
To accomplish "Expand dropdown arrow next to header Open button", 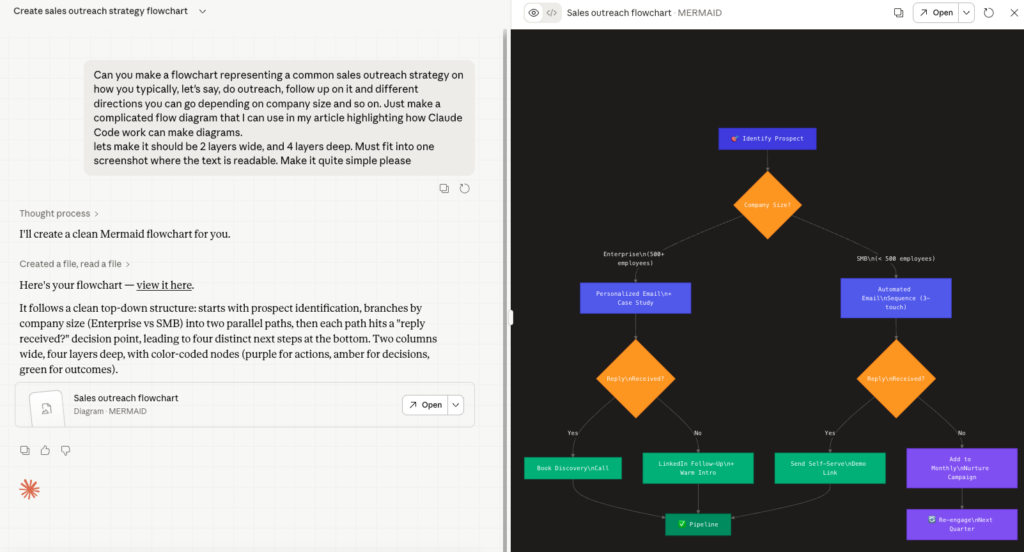I will pyautogui.click(x=965, y=13).
